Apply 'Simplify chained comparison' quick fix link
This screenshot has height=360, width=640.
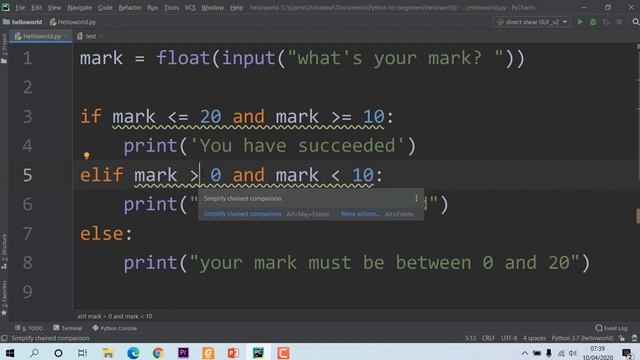point(242,214)
